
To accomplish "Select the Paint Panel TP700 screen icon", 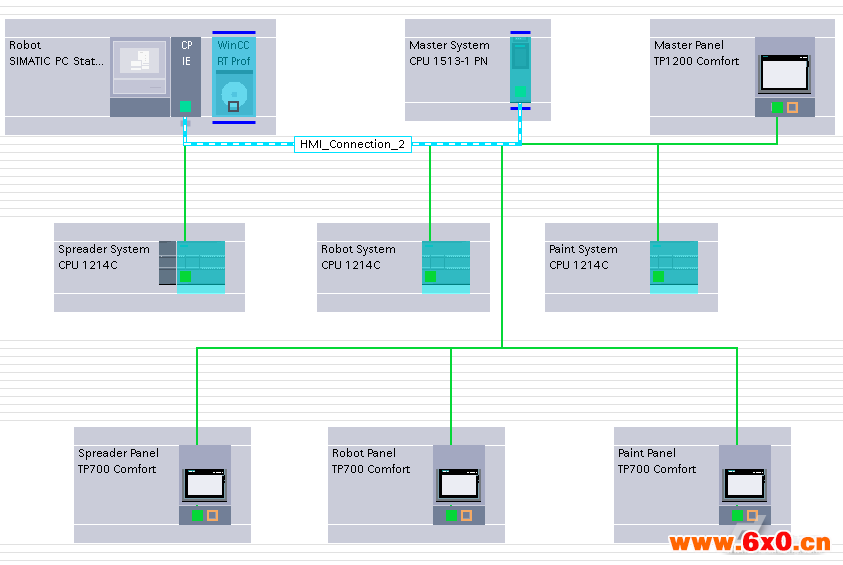I will coord(745,484).
